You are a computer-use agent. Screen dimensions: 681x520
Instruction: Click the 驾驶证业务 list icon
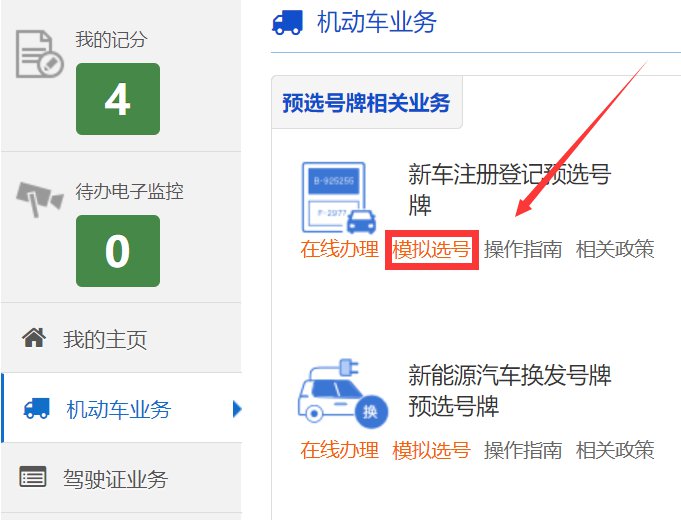pyautogui.click(x=33, y=477)
